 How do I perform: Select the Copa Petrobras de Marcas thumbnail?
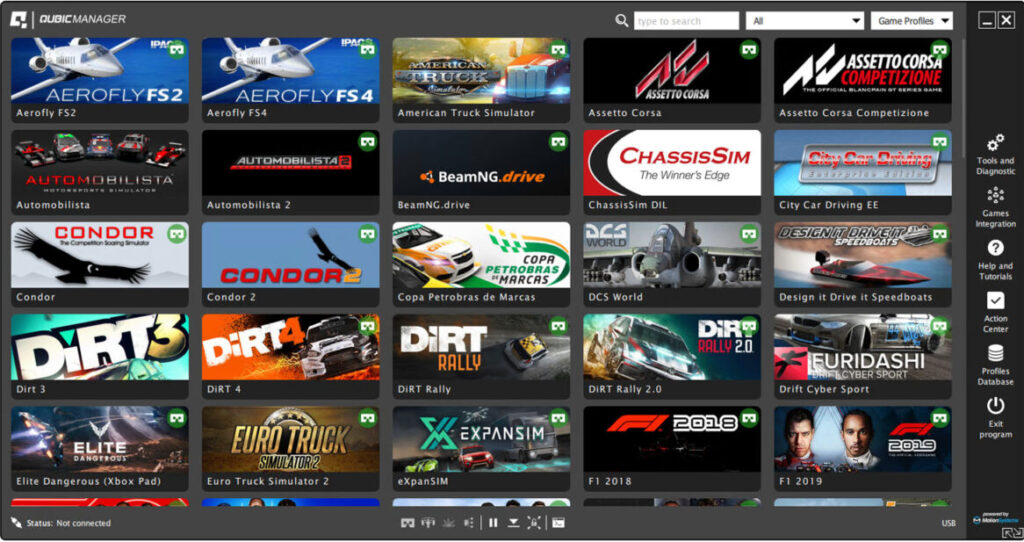[x=481, y=255]
